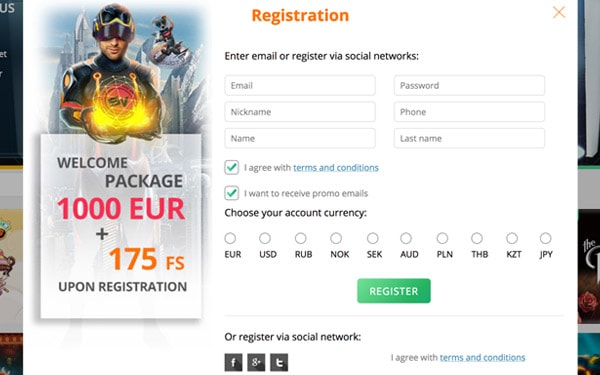Focus the Email input field
This screenshot has width=600, height=375.
tap(300, 85)
